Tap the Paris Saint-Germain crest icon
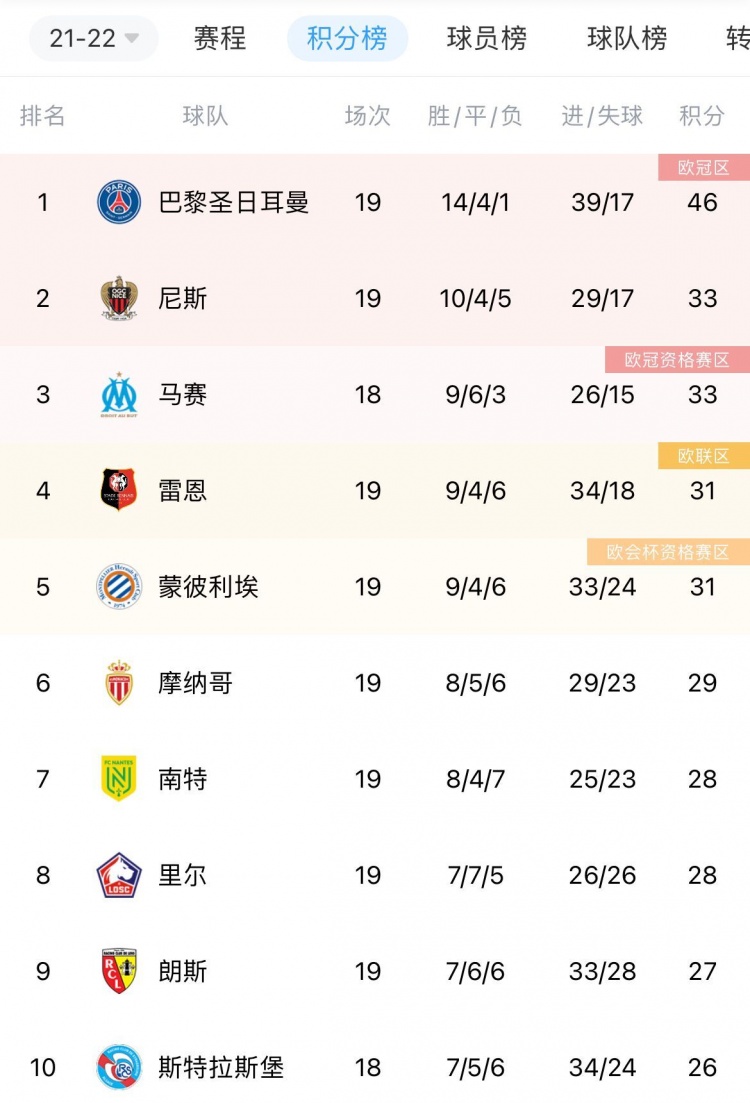The width and height of the screenshot is (750, 1103). 119,202
